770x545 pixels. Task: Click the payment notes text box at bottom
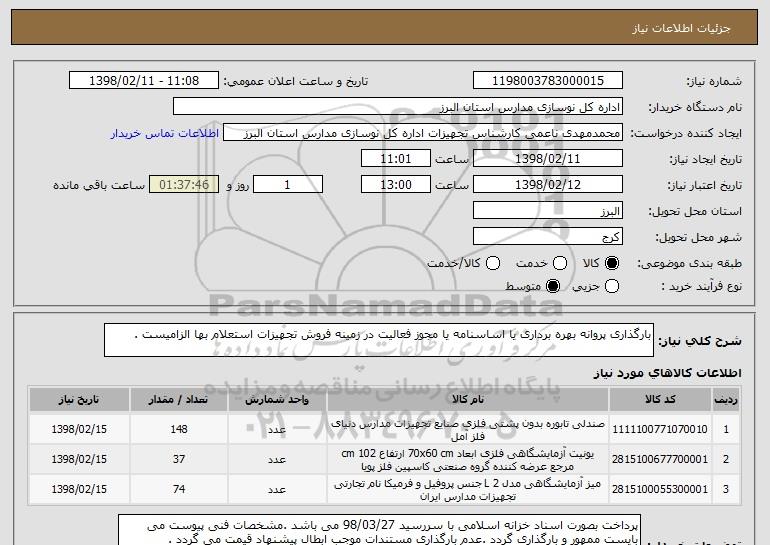[x=379, y=530]
